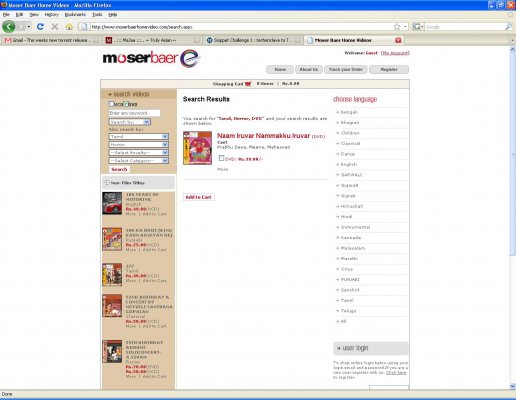Viewport: 516px width, 400px height.
Task: Switch to the Truly Asian tab
Action: 152,40
